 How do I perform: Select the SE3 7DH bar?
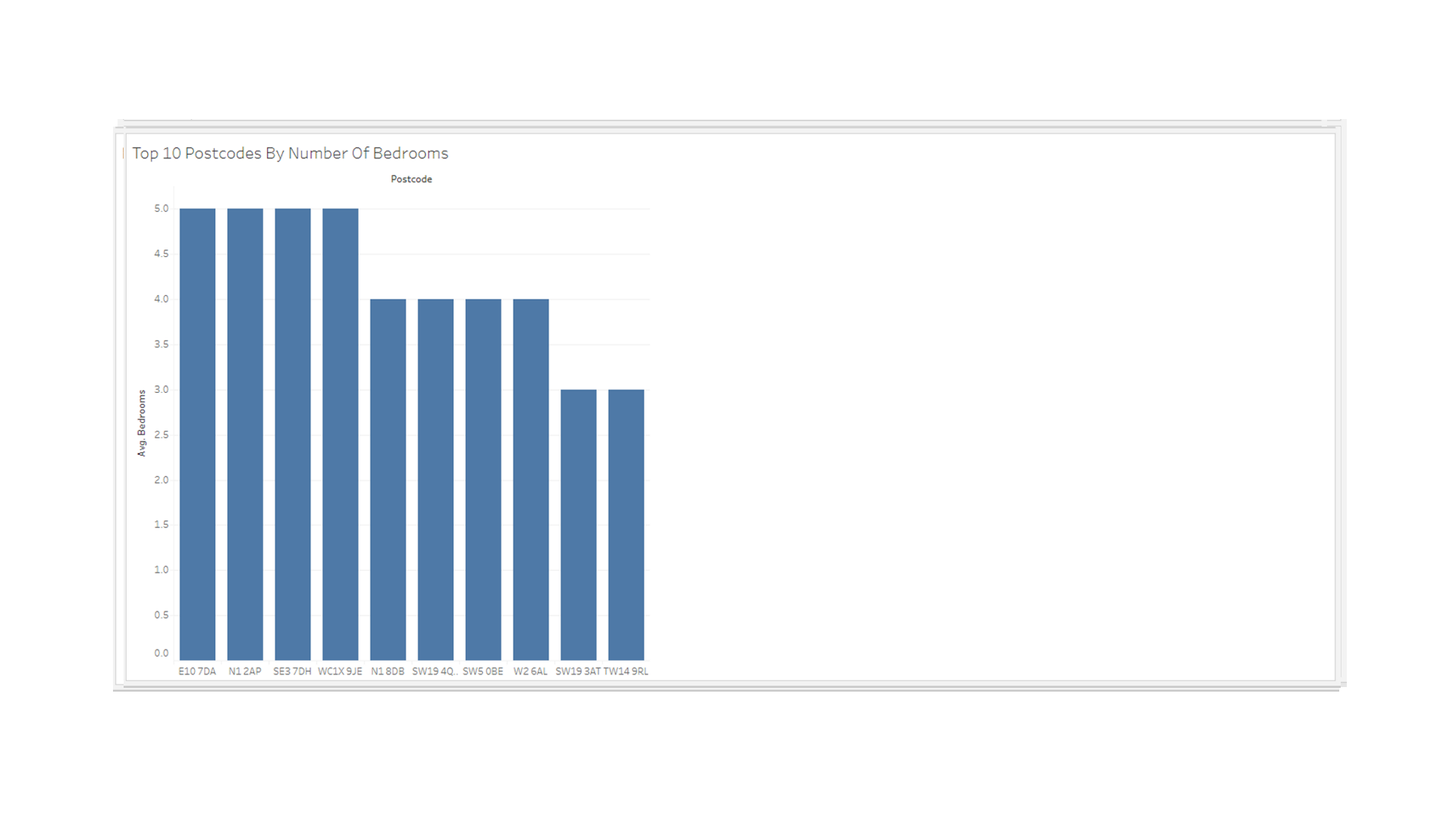coord(293,435)
